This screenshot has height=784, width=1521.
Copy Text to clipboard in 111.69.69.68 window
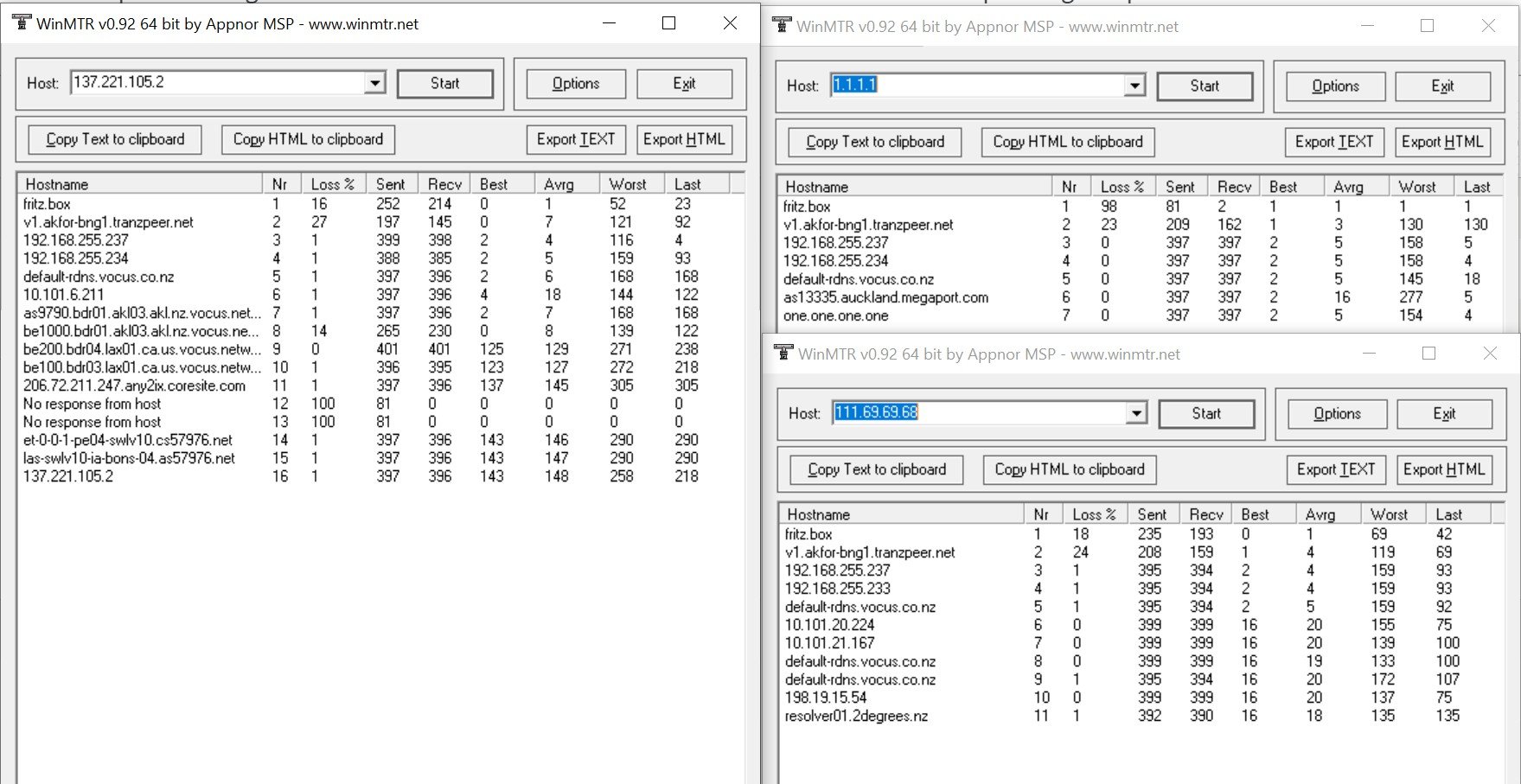click(877, 470)
